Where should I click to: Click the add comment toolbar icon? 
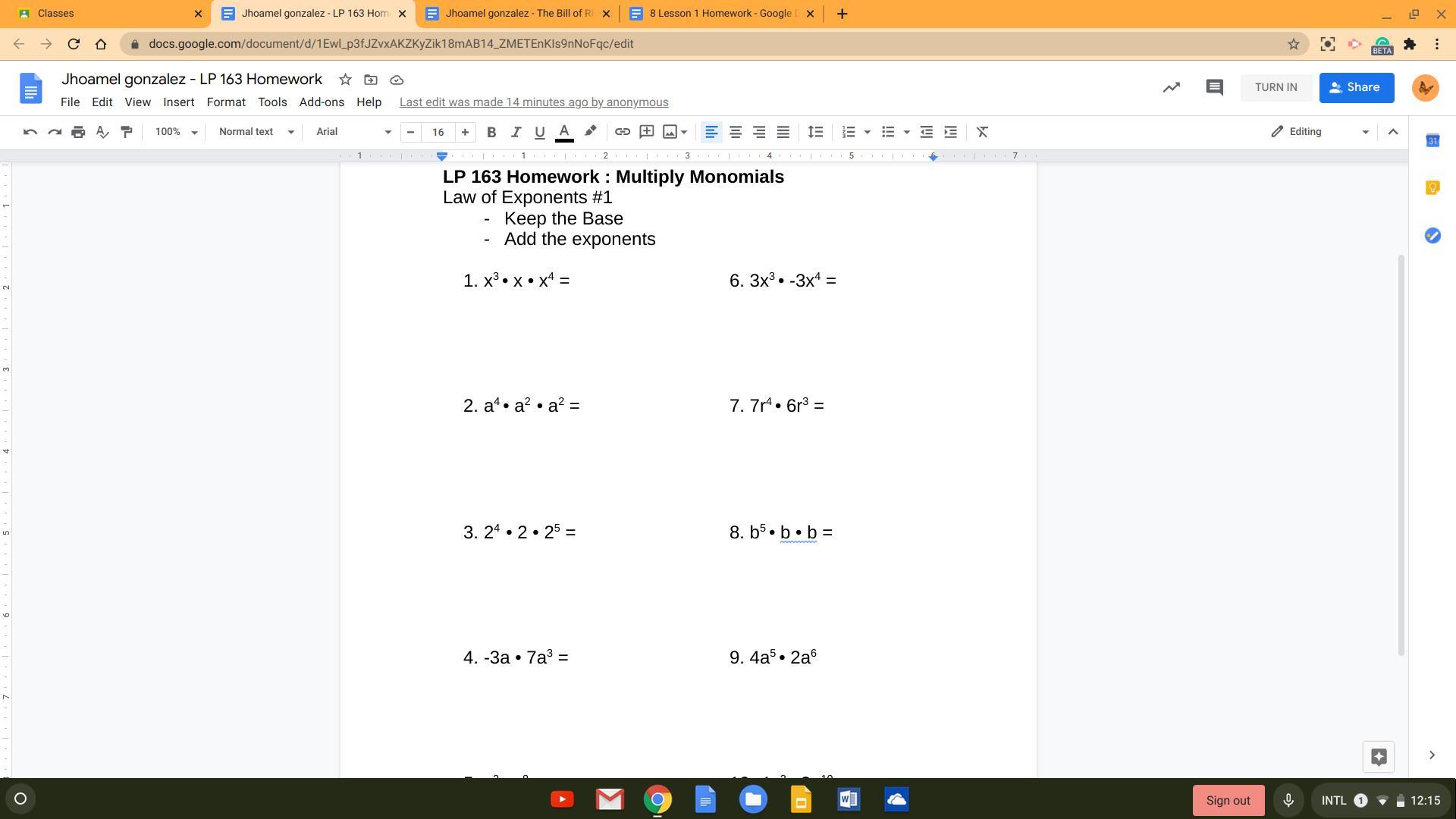click(646, 132)
